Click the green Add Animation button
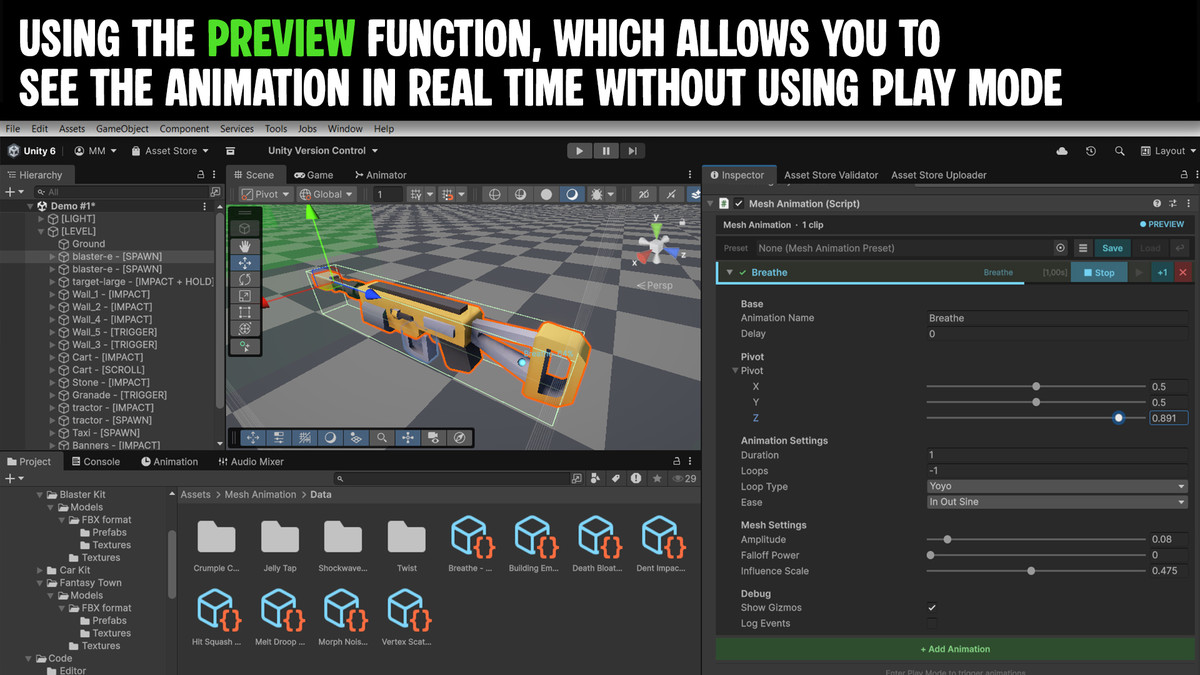The width and height of the screenshot is (1200, 675). [955, 649]
